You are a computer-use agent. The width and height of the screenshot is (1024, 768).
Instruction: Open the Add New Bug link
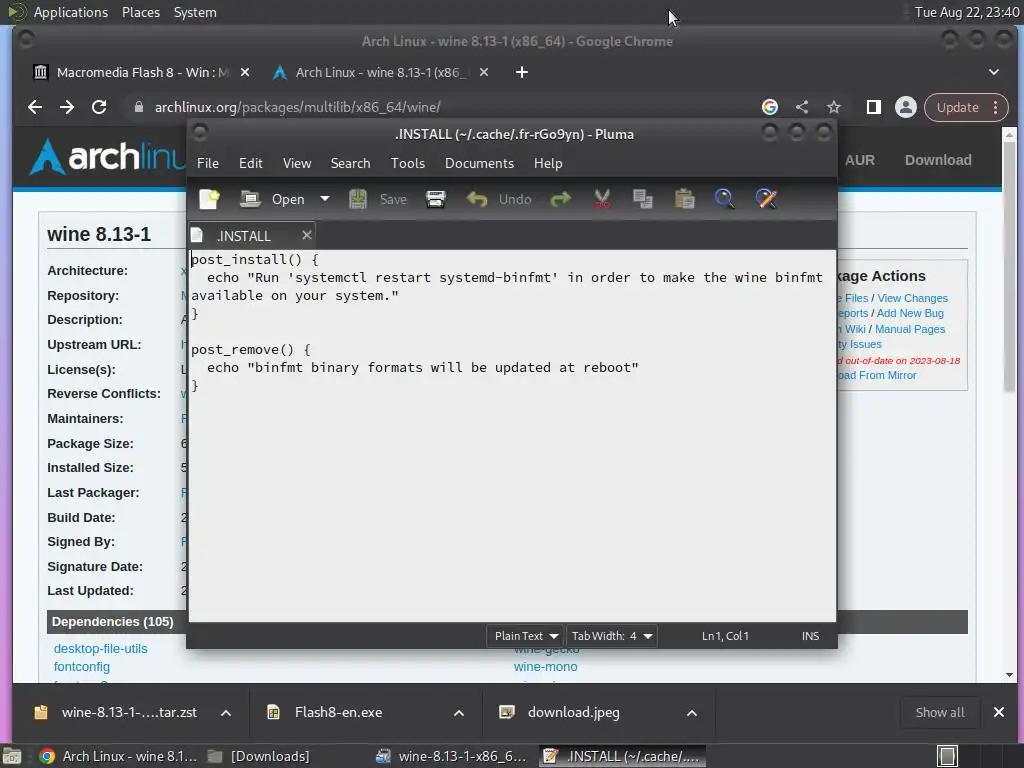(910, 313)
